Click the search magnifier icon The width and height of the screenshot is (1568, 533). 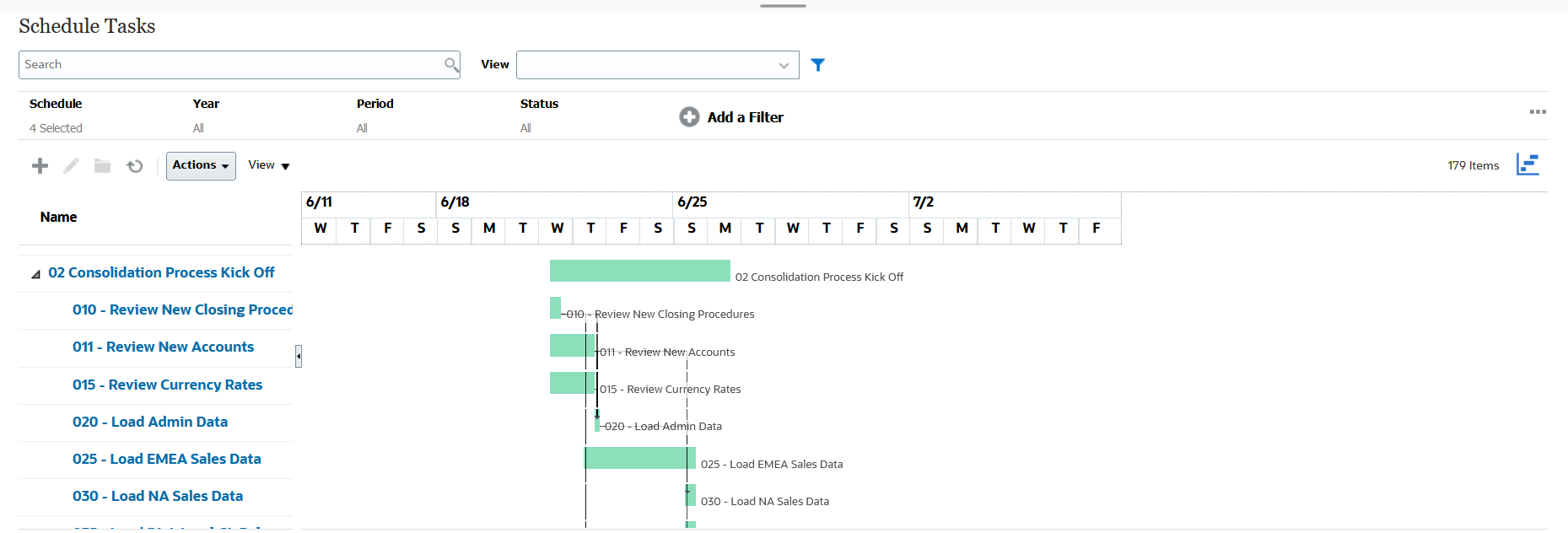coord(451,64)
